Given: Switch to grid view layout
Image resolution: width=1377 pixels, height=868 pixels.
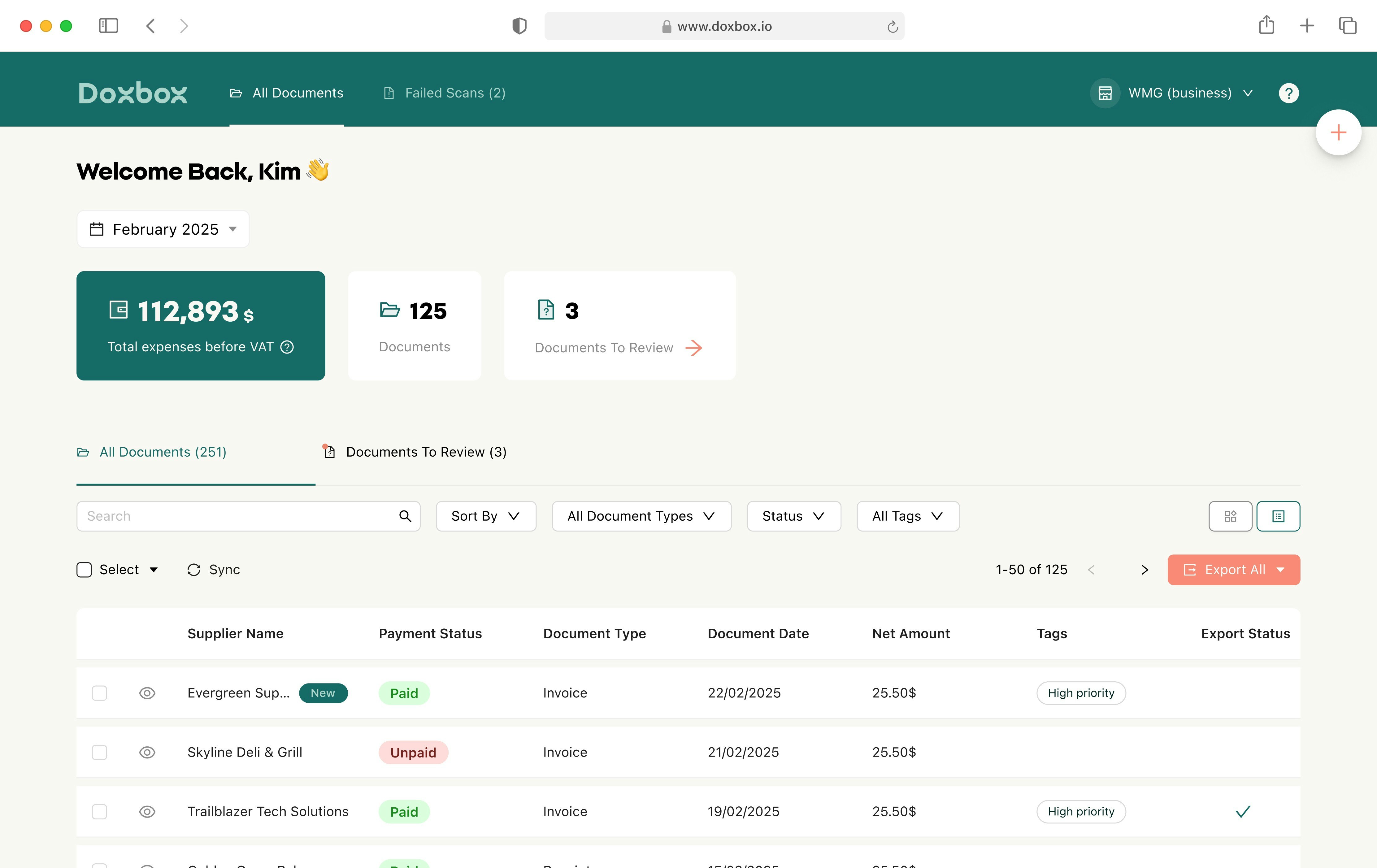Looking at the screenshot, I should point(1230,516).
